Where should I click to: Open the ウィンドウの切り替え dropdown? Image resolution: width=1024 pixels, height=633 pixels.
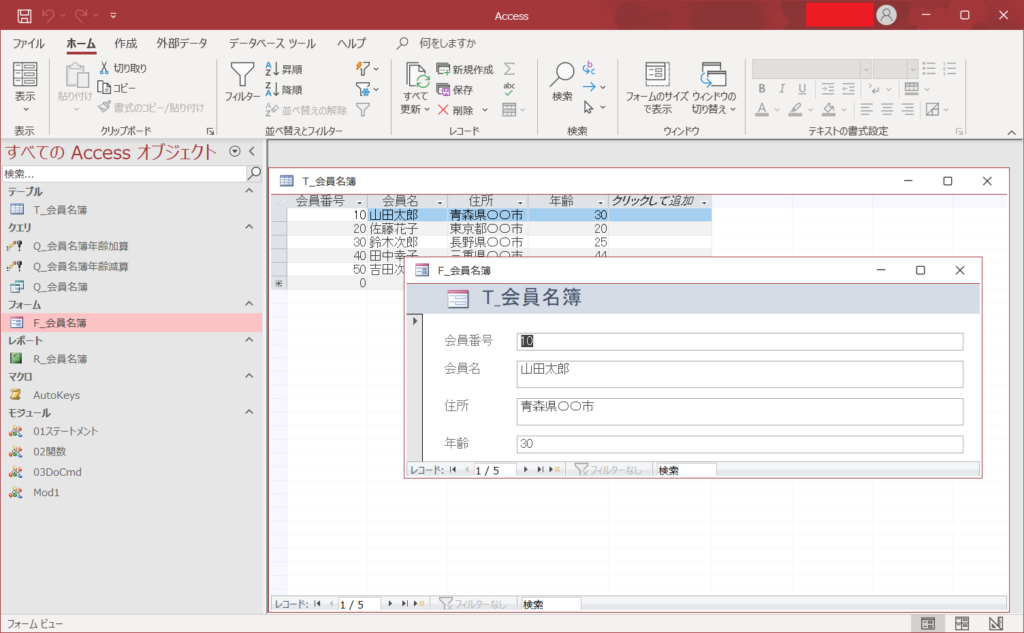click(x=732, y=108)
